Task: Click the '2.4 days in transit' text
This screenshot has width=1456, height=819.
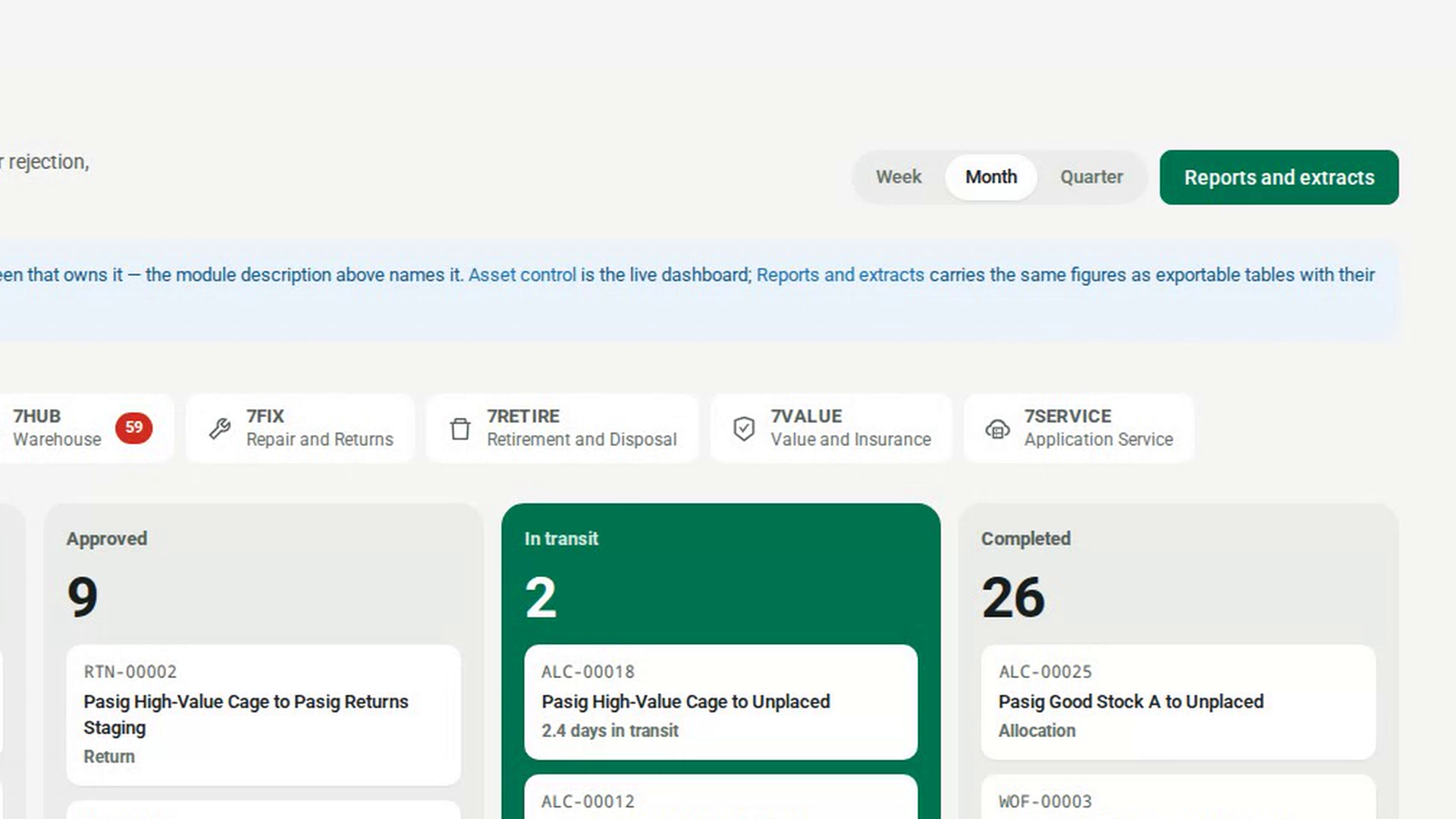Action: (610, 730)
